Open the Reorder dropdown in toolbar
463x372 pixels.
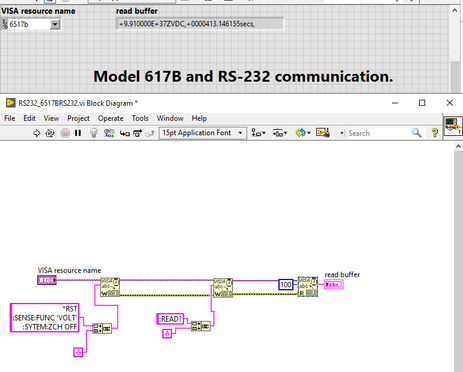pyautogui.click(x=303, y=133)
